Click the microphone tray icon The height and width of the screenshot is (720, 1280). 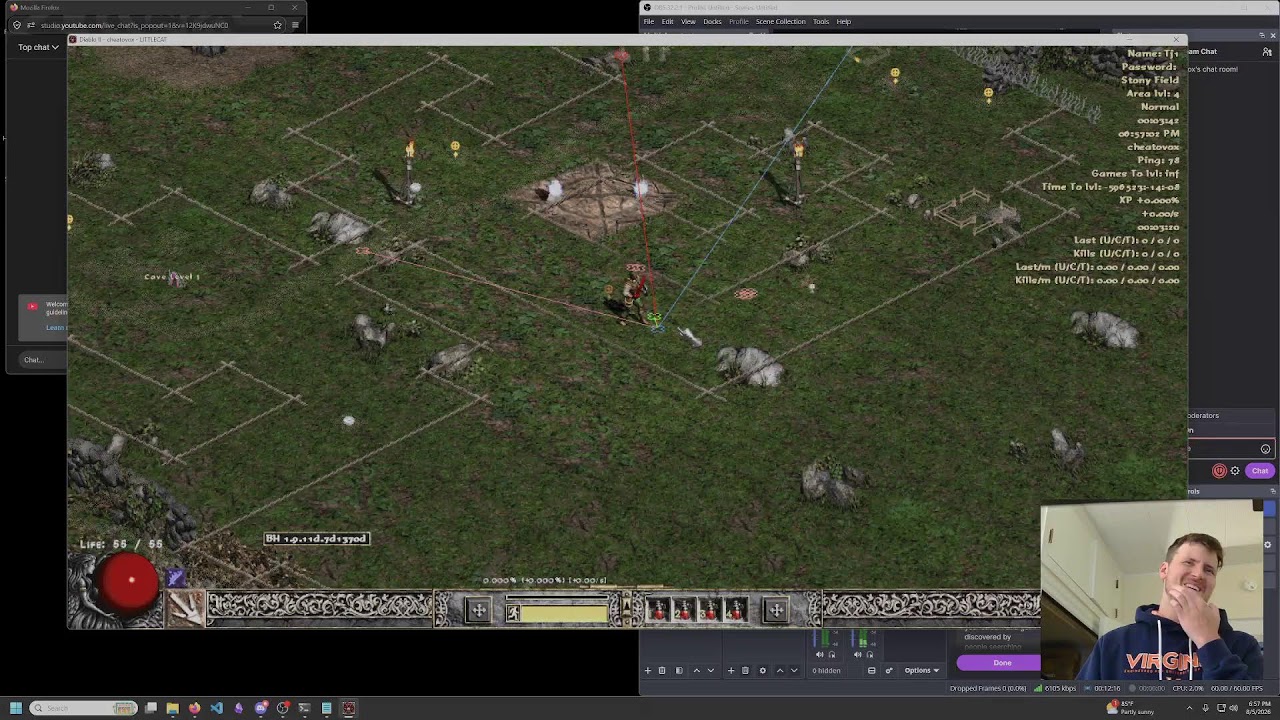pyautogui.click(x=1205, y=708)
